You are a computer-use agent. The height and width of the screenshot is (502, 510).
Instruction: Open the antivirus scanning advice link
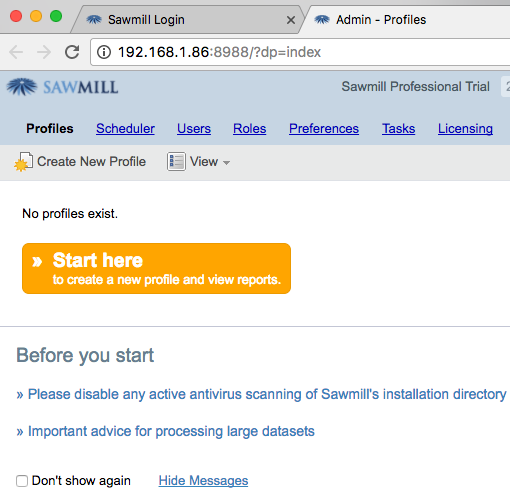[x=261, y=394]
